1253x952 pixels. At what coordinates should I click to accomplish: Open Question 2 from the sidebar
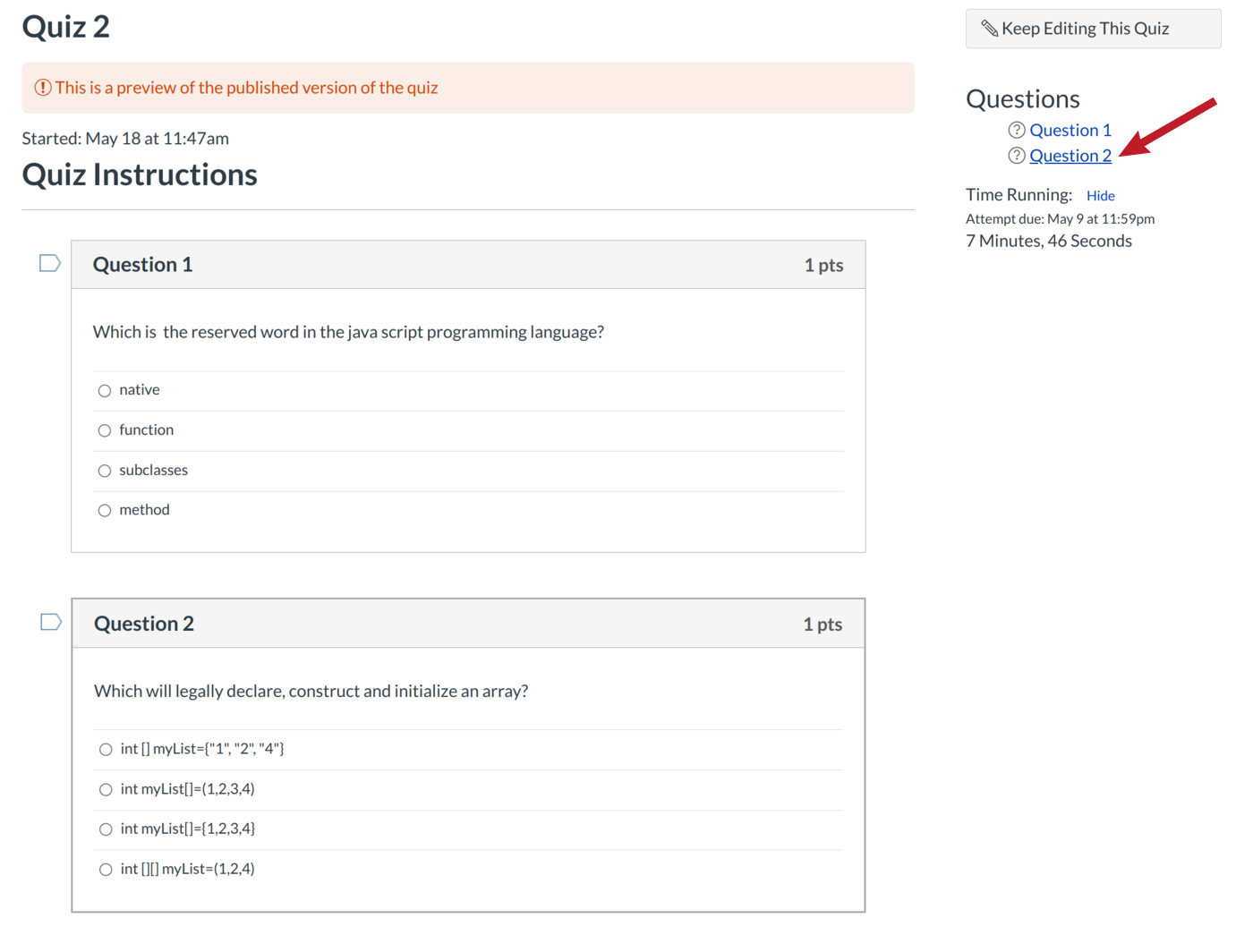pos(1070,156)
